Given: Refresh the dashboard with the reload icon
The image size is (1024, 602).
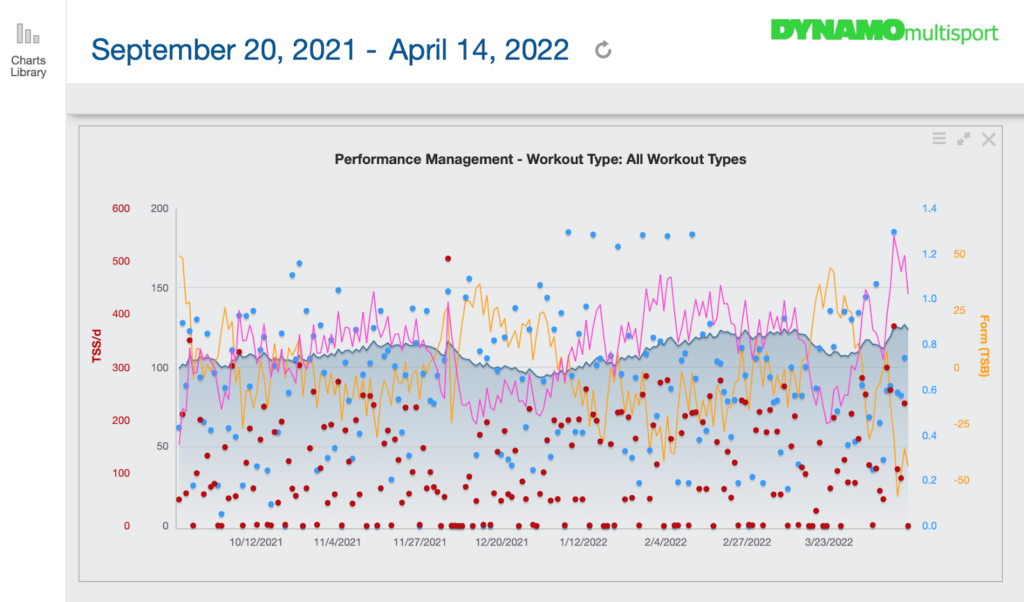Looking at the screenshot, I should pos(603,50).
